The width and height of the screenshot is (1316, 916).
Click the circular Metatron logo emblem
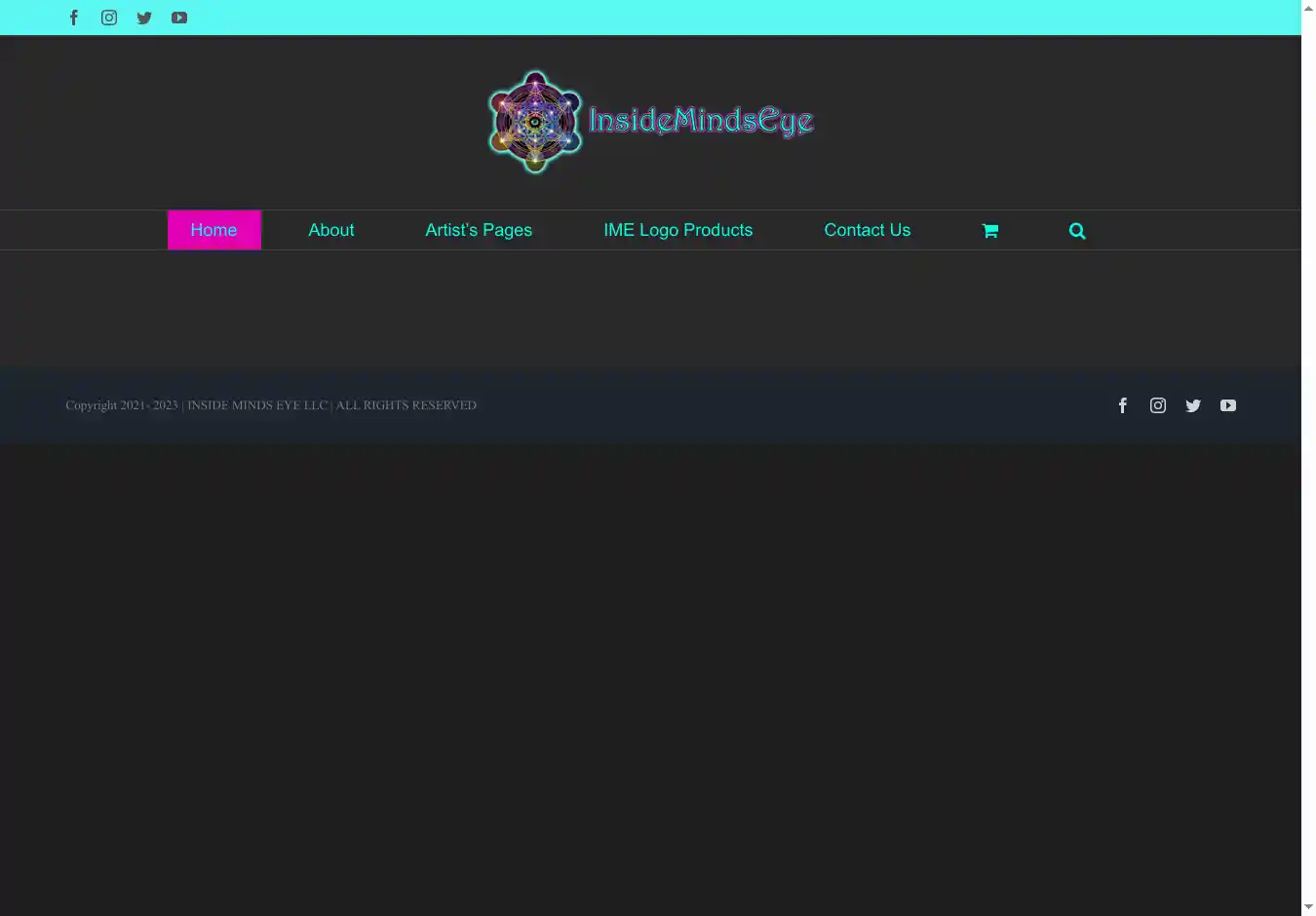point(534,122)
